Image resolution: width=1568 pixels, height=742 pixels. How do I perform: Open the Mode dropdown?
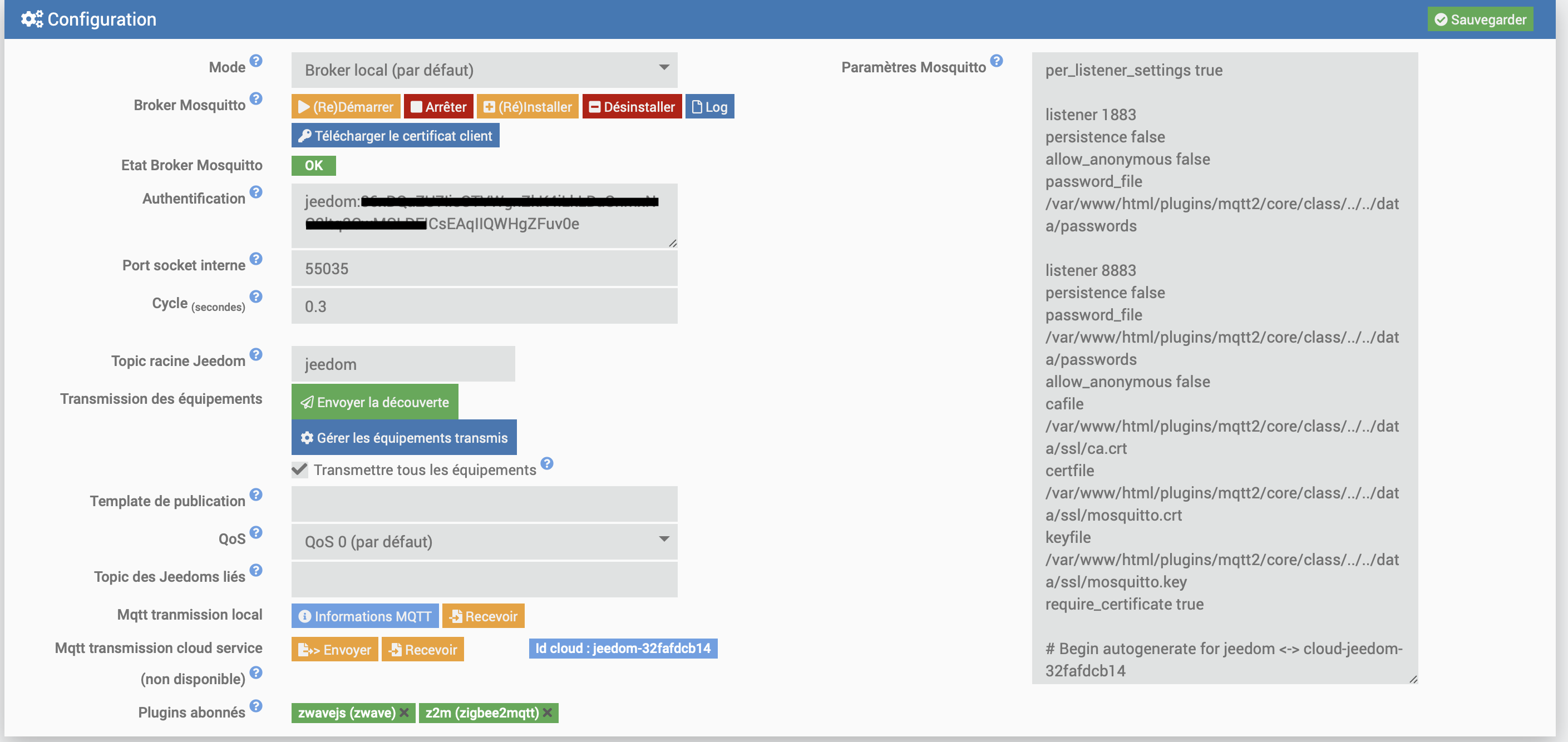point(484,70)
